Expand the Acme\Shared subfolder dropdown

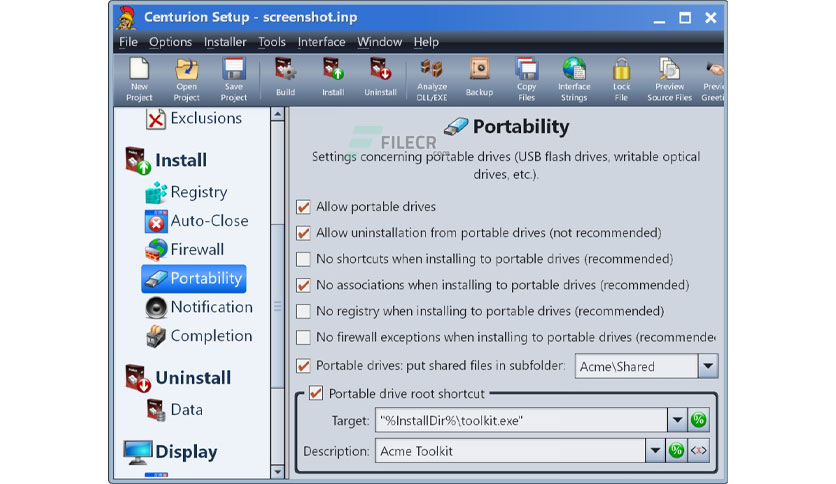click(708, 366)
